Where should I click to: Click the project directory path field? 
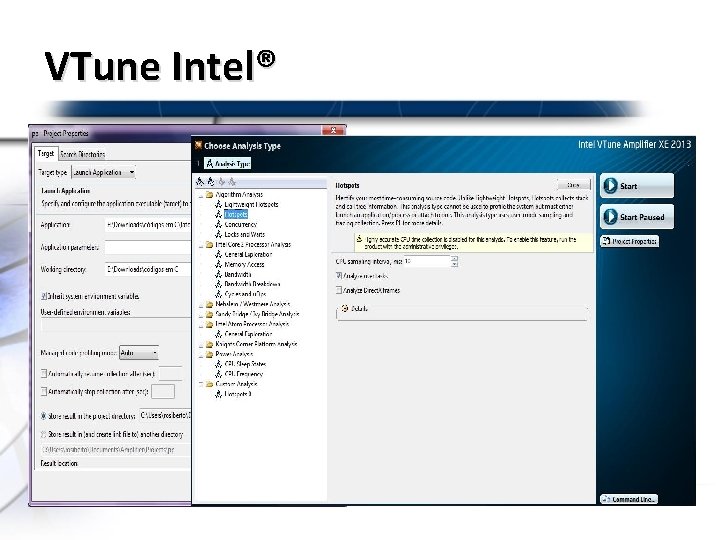(165, 416)
